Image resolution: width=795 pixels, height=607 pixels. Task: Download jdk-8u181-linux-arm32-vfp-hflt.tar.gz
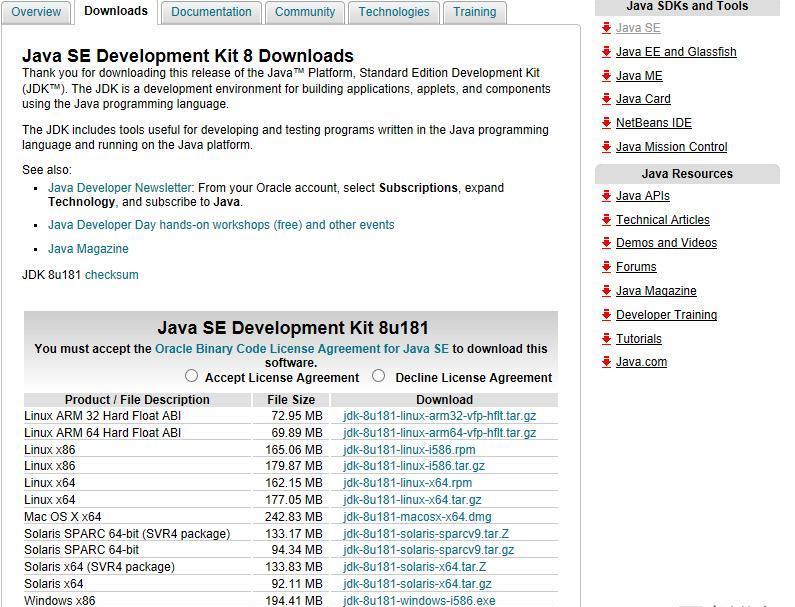click(440, 416)
